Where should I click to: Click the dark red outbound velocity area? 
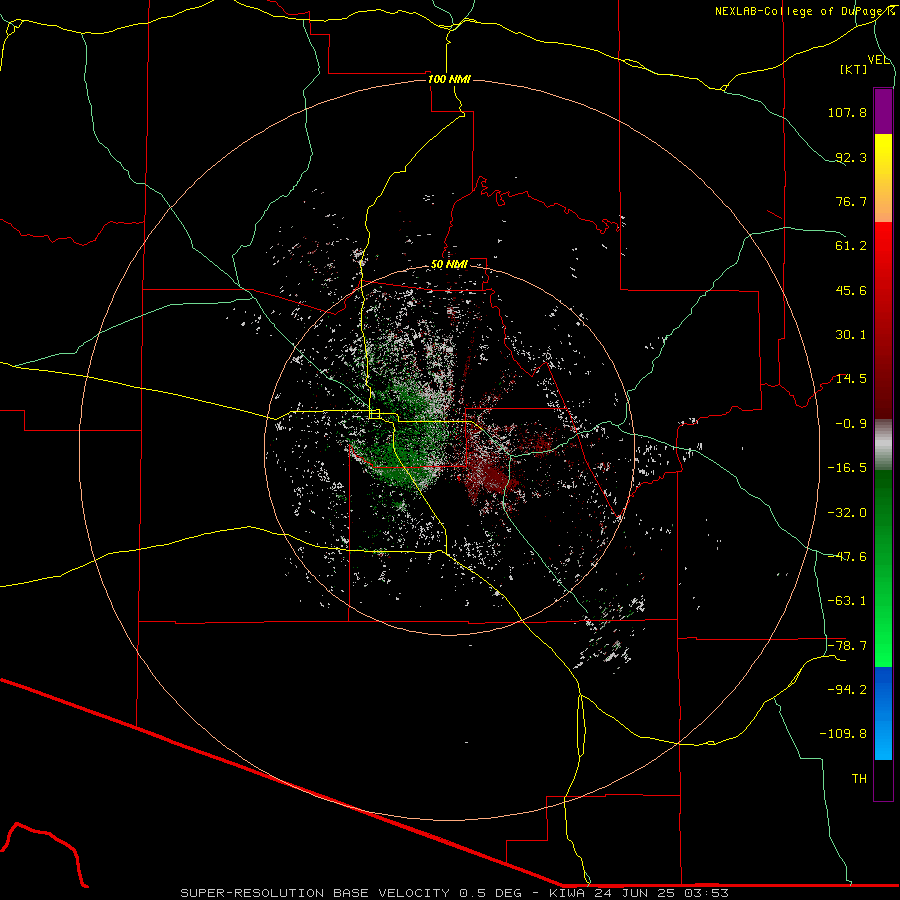pyautogui.click(x=492, y=474)
